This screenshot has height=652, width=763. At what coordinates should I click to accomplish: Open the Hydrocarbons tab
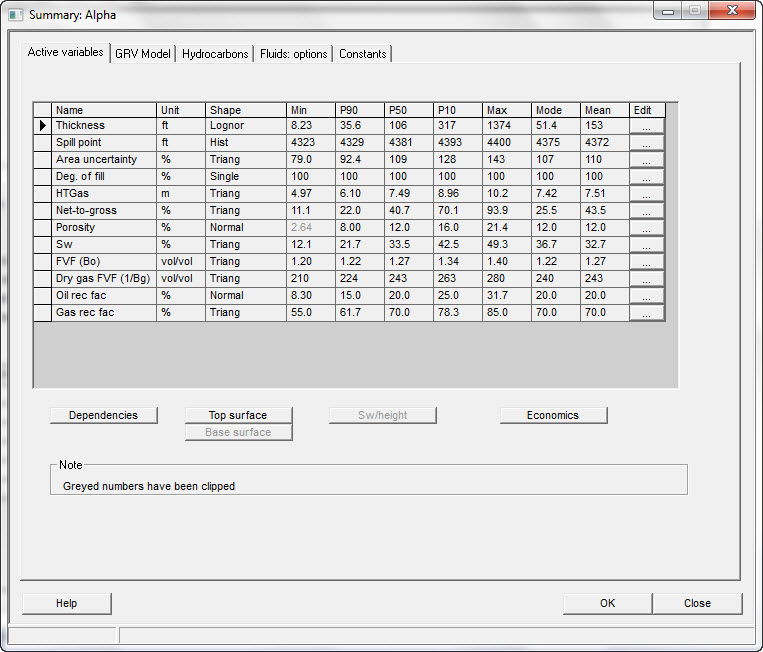(215, 54)
